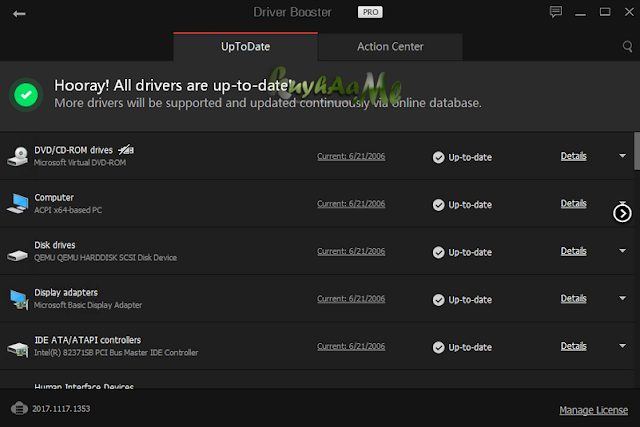Open Details for Computer
This screenshot has width=640, height=427.
(573, 203)
